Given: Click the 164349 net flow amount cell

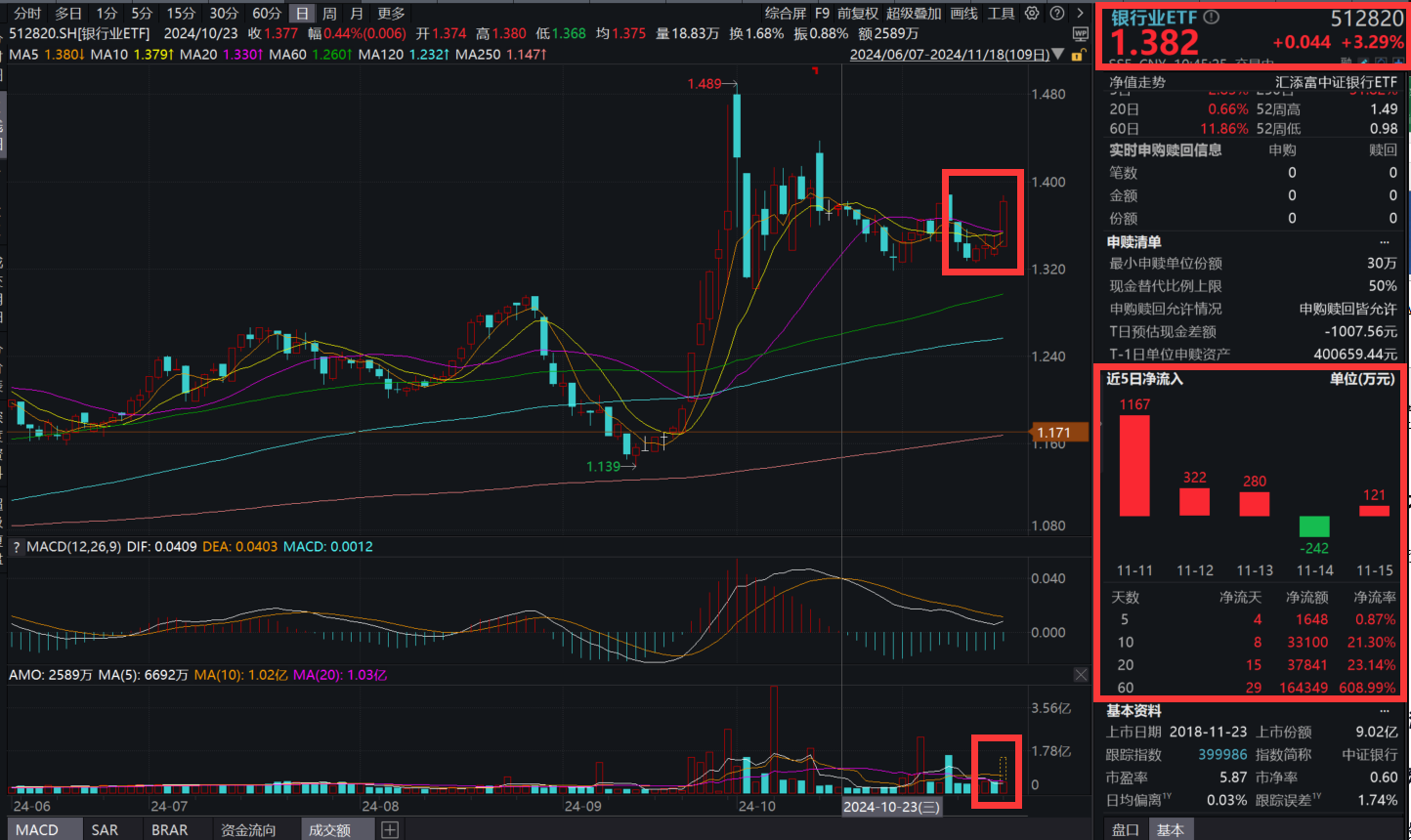Looking at the screenshot, I should [x=1304, y=688].
